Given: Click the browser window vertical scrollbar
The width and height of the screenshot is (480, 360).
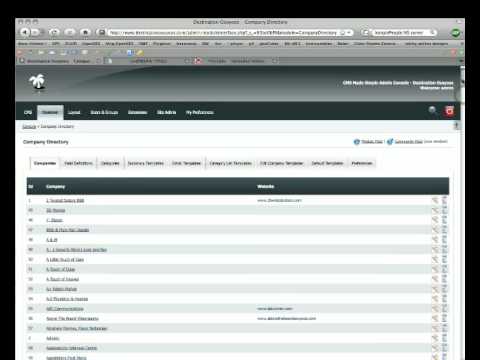Looking at the screenshot, I should (x=462, y=213).
